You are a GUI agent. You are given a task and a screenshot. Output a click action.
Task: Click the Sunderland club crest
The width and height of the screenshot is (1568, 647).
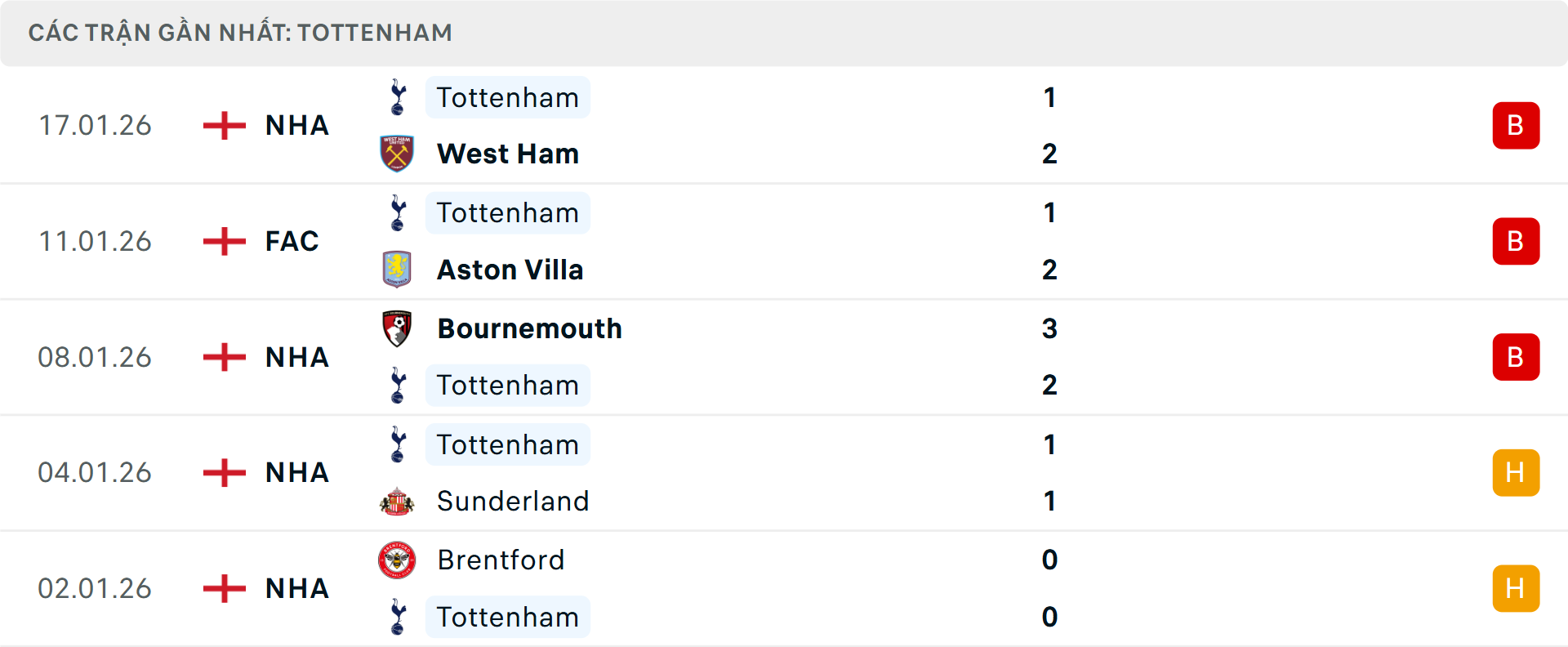(398, 501)
